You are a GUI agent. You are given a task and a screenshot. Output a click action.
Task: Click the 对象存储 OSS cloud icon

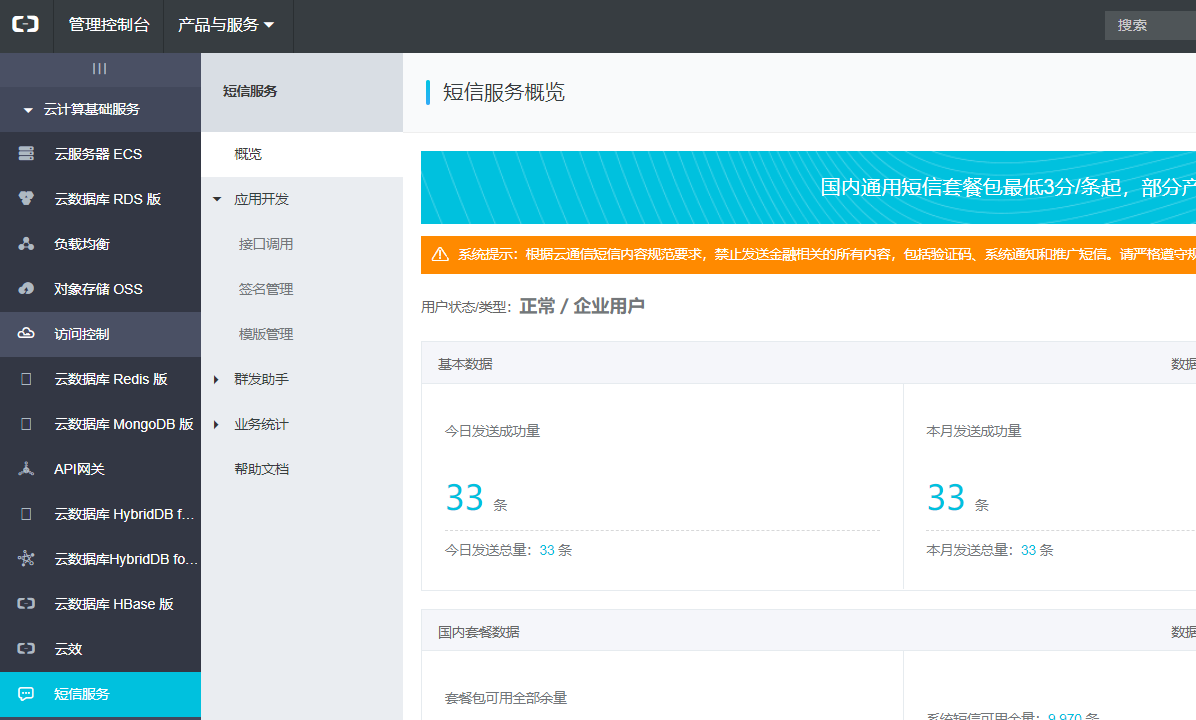[26, 288]
